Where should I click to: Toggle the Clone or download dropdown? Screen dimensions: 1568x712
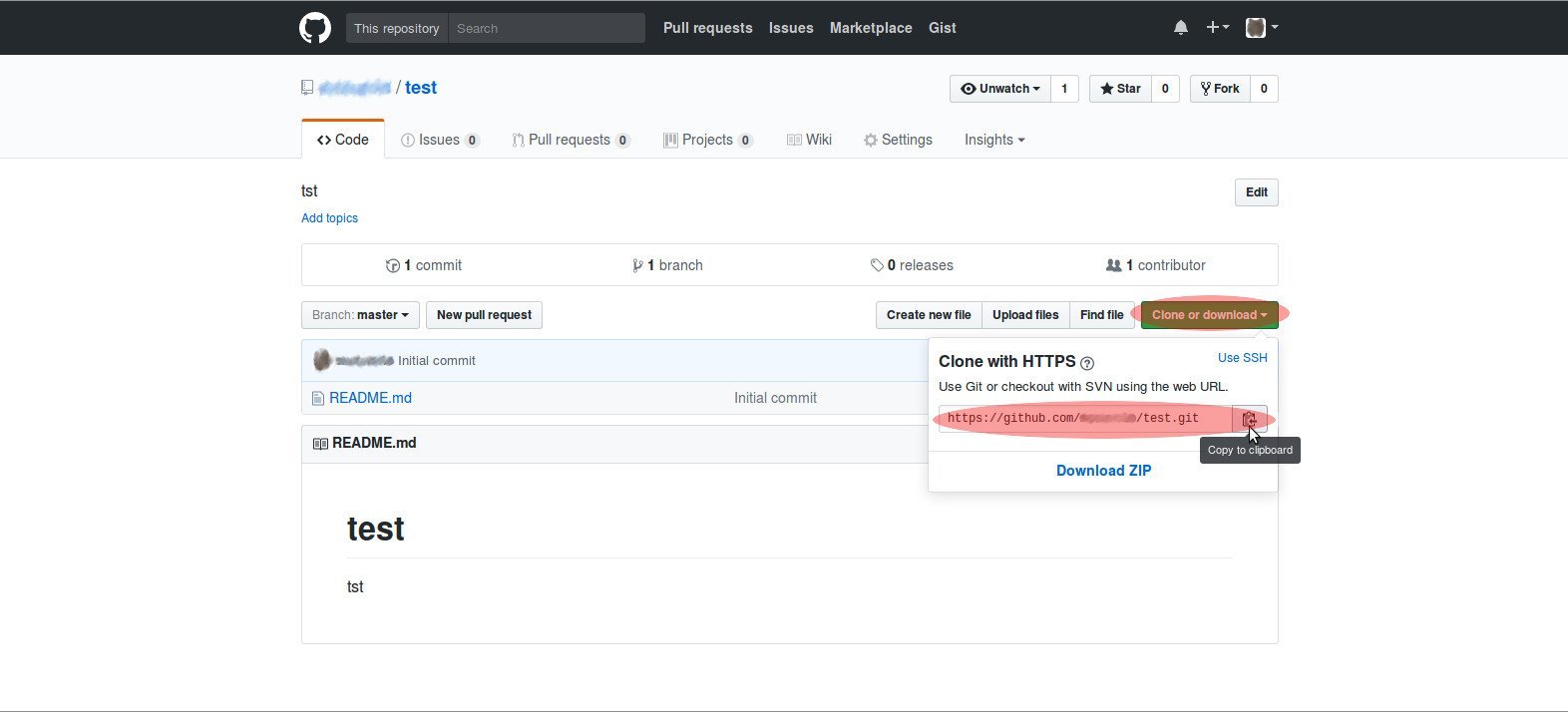1210,315
